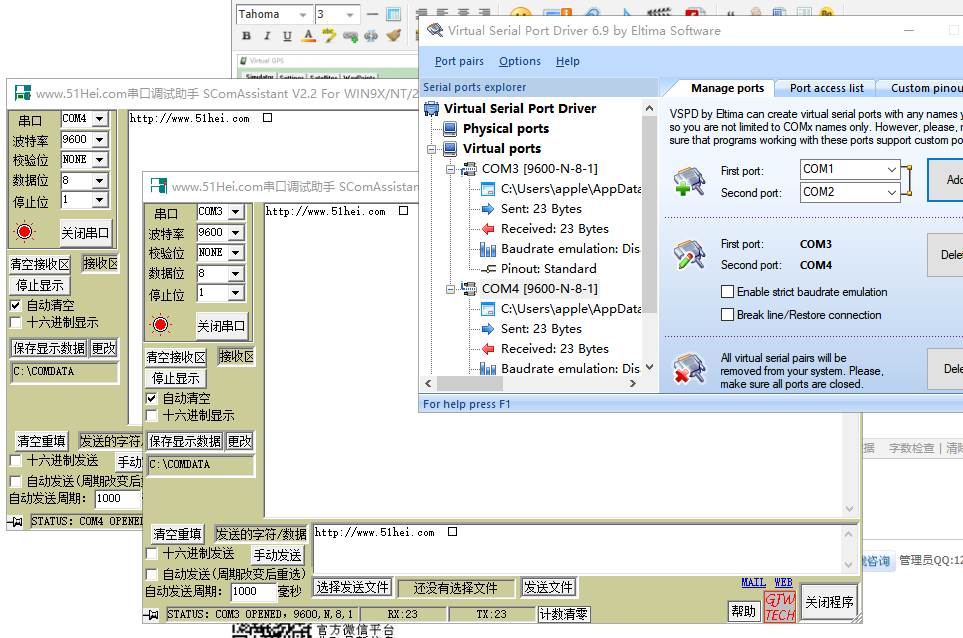This screenshot has width=963, height=638.
Task: Click the delete all pairs icon with red X
Action: click(689, 368)
